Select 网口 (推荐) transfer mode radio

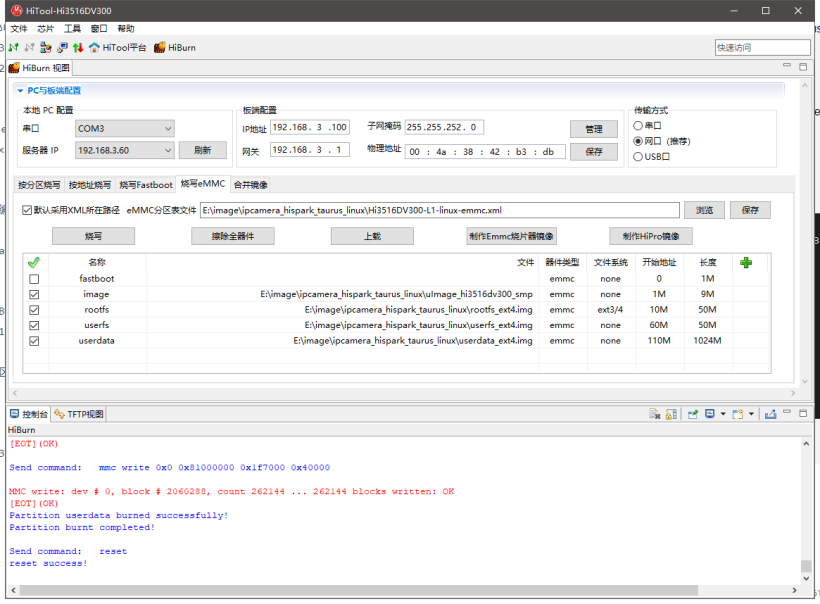(x=638, y=141)
